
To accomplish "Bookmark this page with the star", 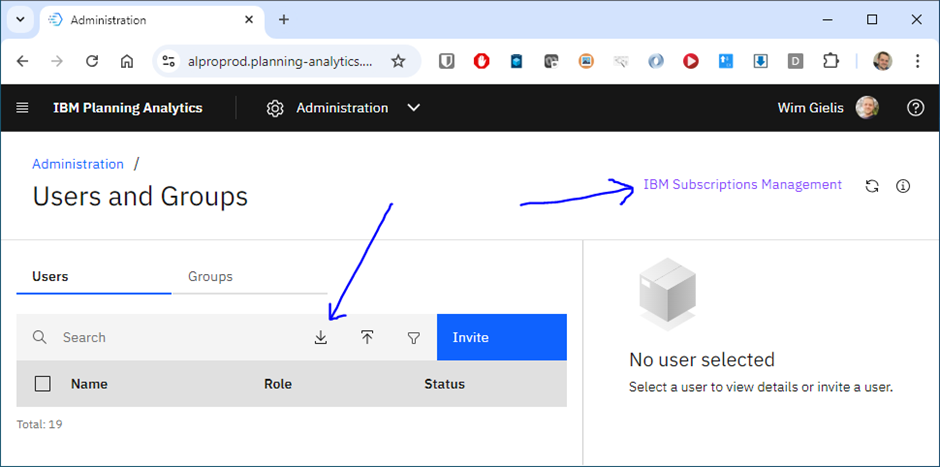I will [x=398, y=61].
